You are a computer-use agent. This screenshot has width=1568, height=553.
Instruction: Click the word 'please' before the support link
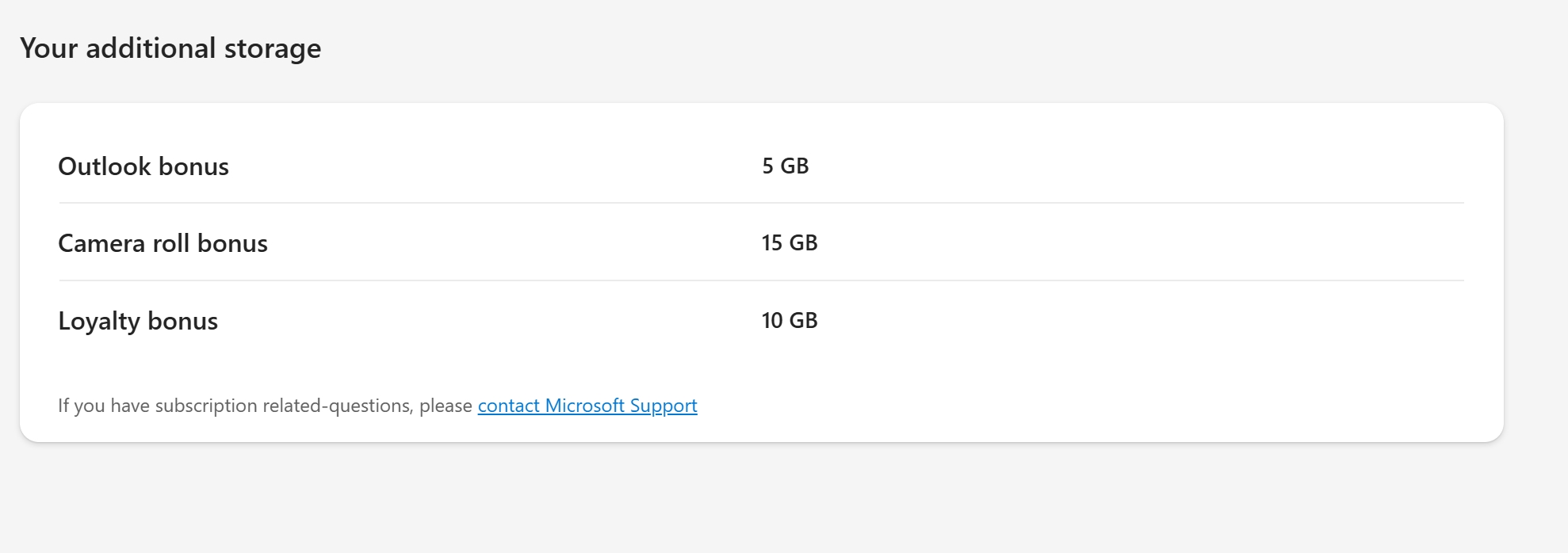click(x=446, y=406)
